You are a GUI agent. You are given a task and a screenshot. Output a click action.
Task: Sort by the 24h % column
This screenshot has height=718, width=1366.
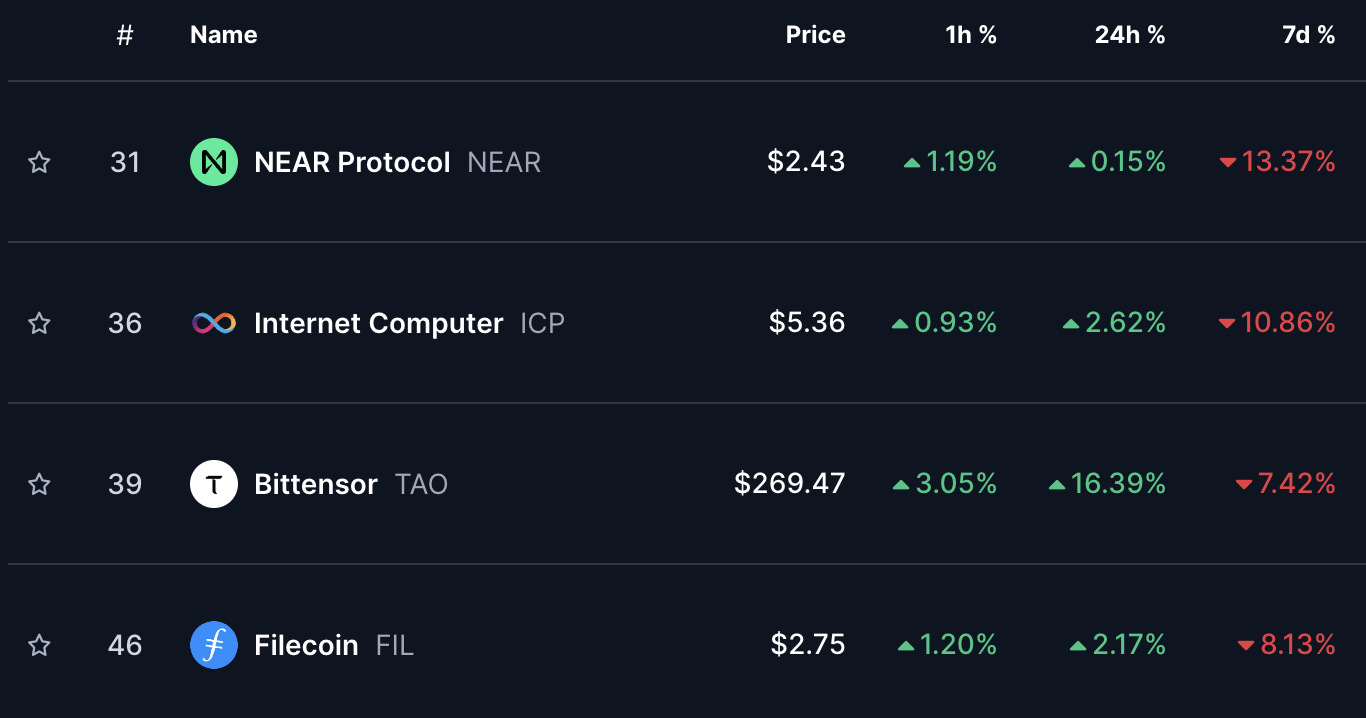pos(1130,35)
